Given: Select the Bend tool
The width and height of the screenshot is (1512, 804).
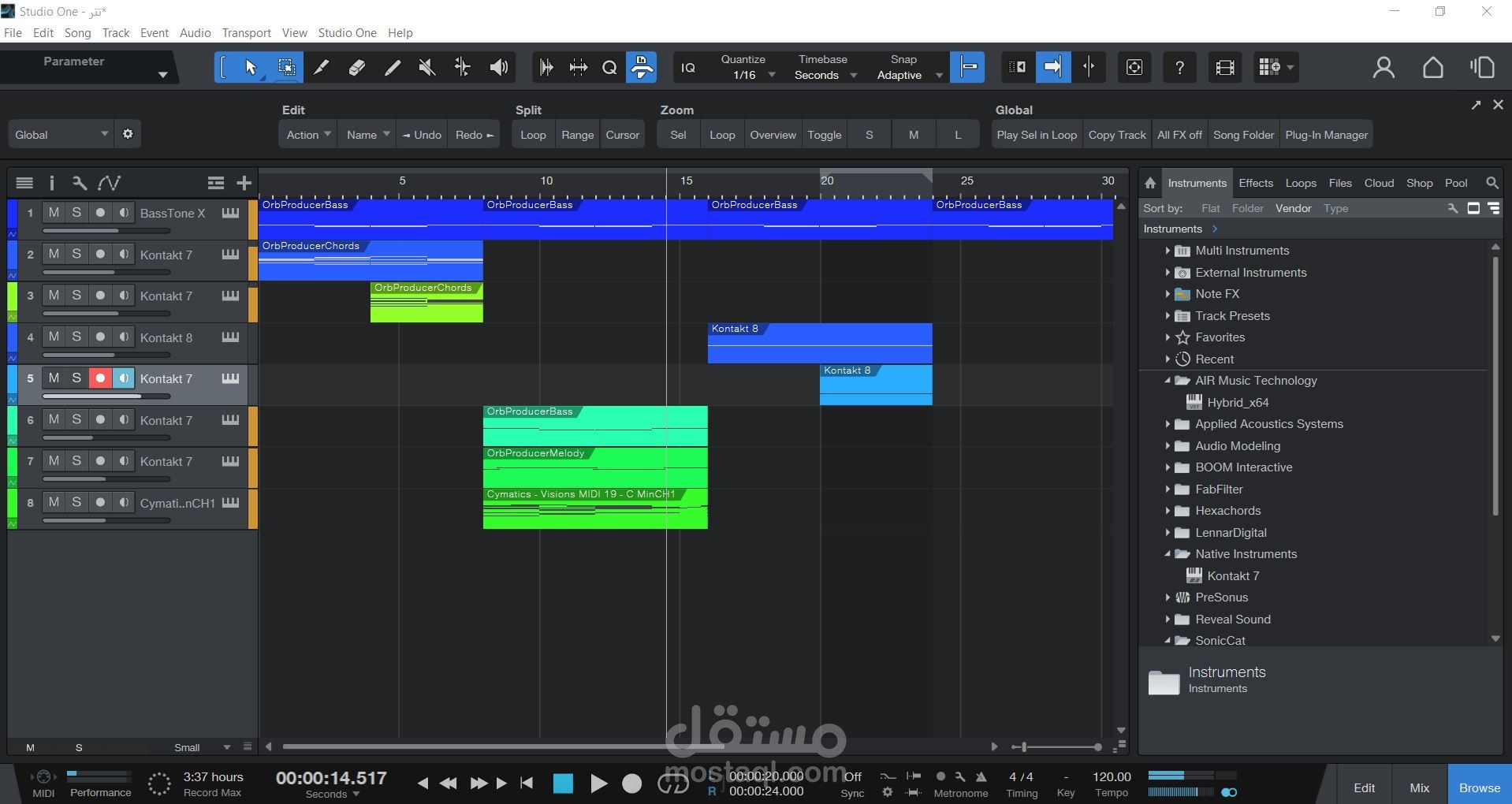Looking at the screenshot, I should click(x=462, y=68).
